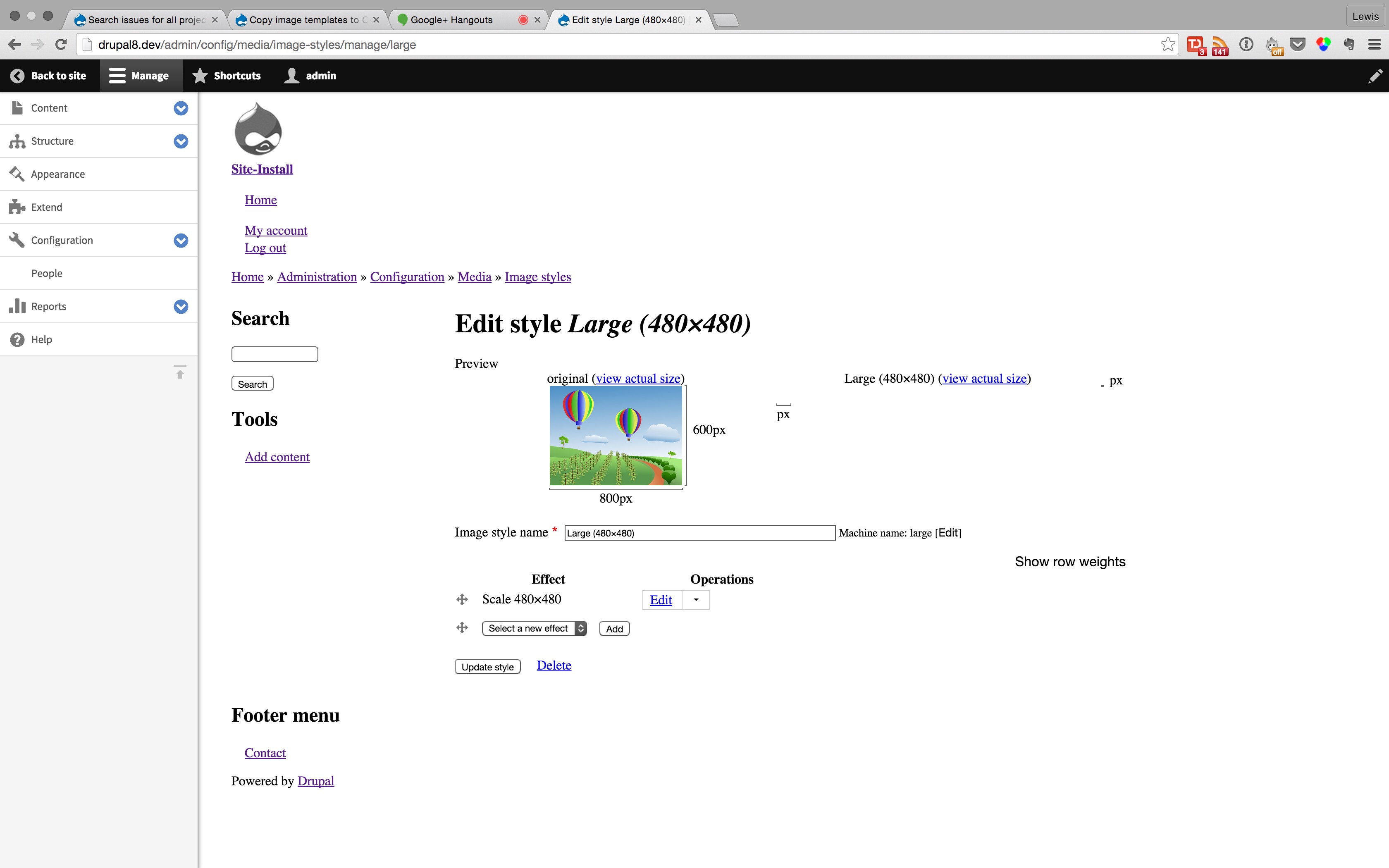Click the Drupal droplet site logo
This screenshot has height=868, width=1389.
(x=258, y=129)
